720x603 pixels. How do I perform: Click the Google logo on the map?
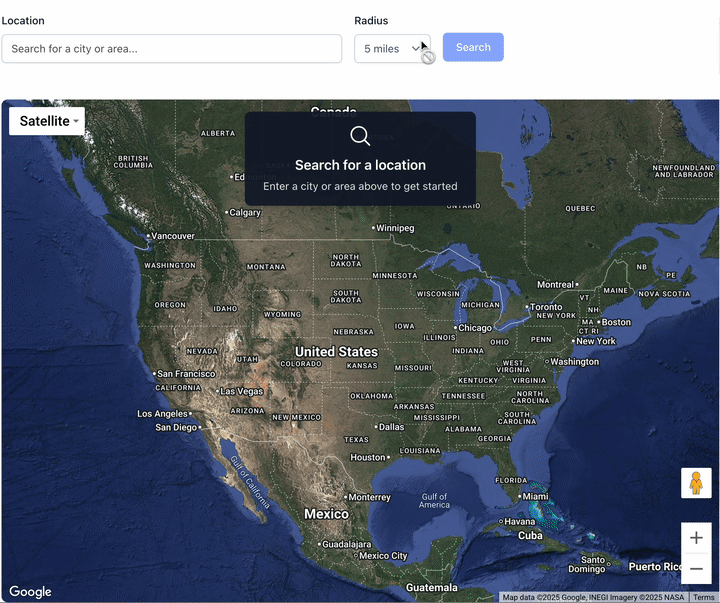(x=30, y=591)
